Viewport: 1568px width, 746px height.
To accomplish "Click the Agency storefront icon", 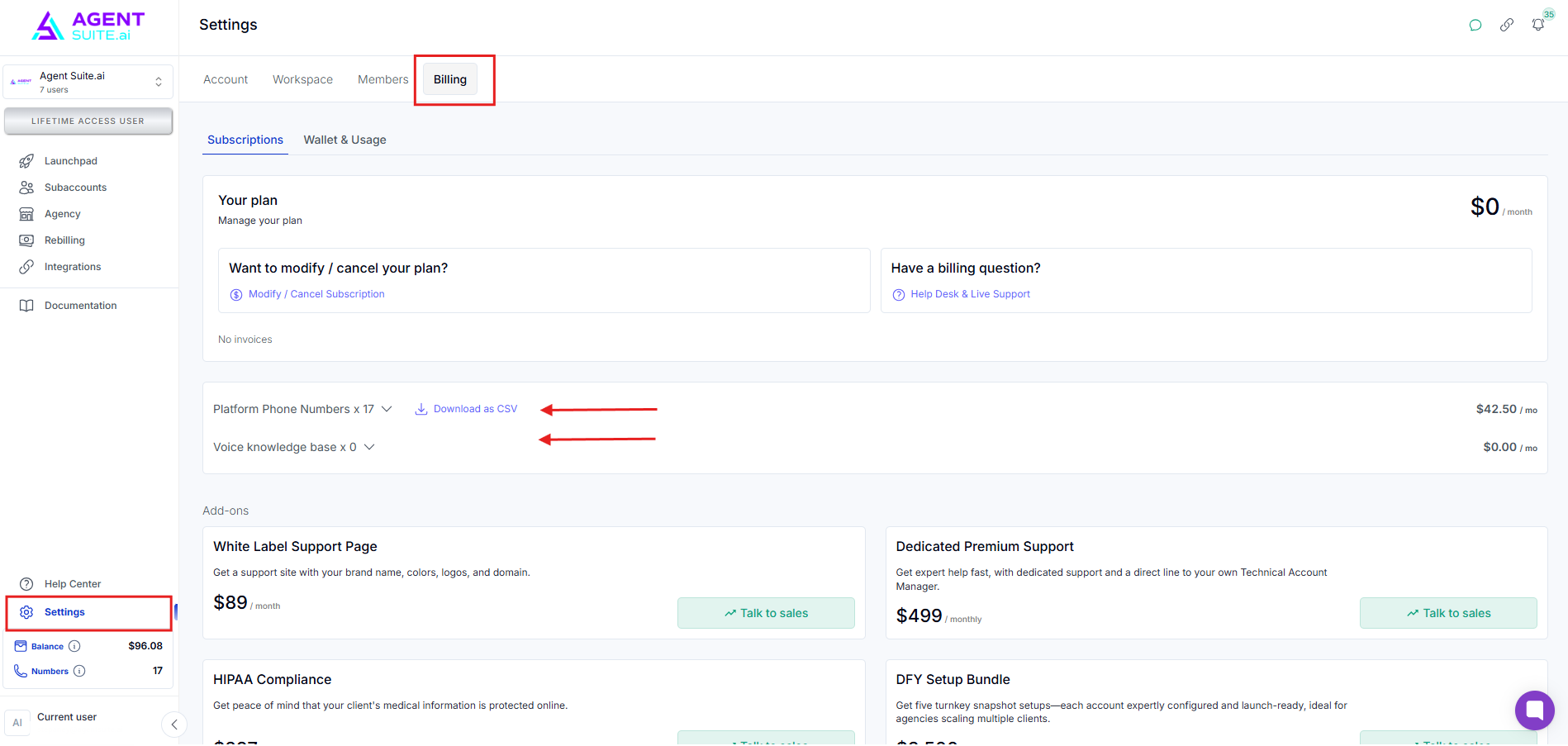I will pyautogui.click(x=26, y=214).
